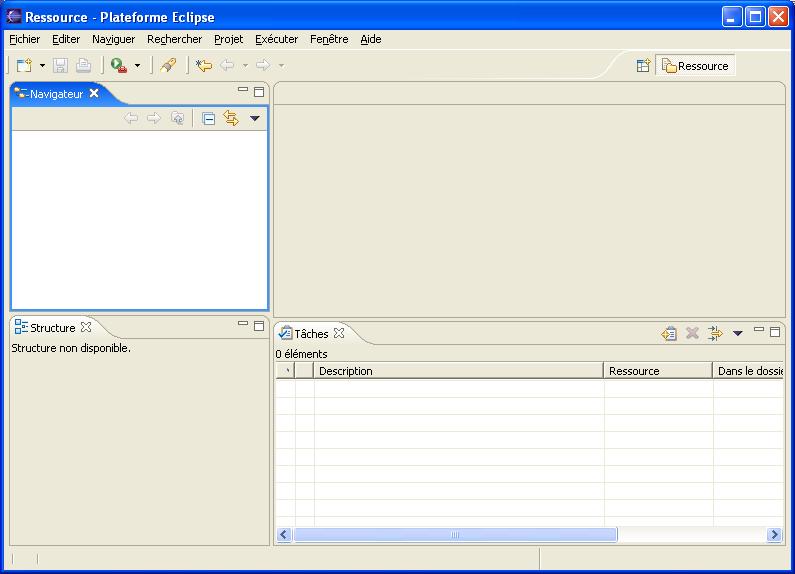Click the Search flashlight toolbar icon
Screen dimensions: 795x574
(168, 65)
